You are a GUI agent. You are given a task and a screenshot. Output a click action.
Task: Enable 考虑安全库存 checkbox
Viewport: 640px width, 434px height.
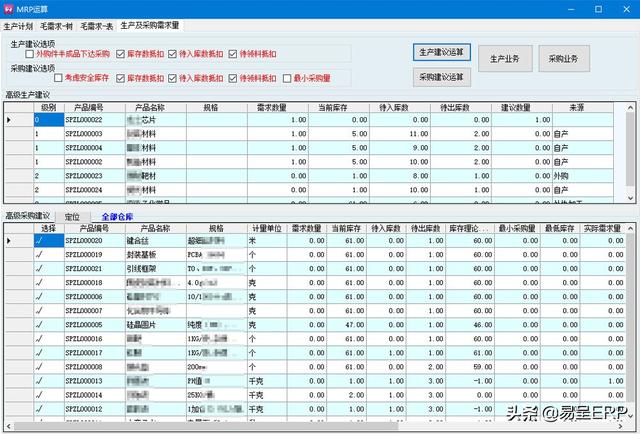pos(59,77)
